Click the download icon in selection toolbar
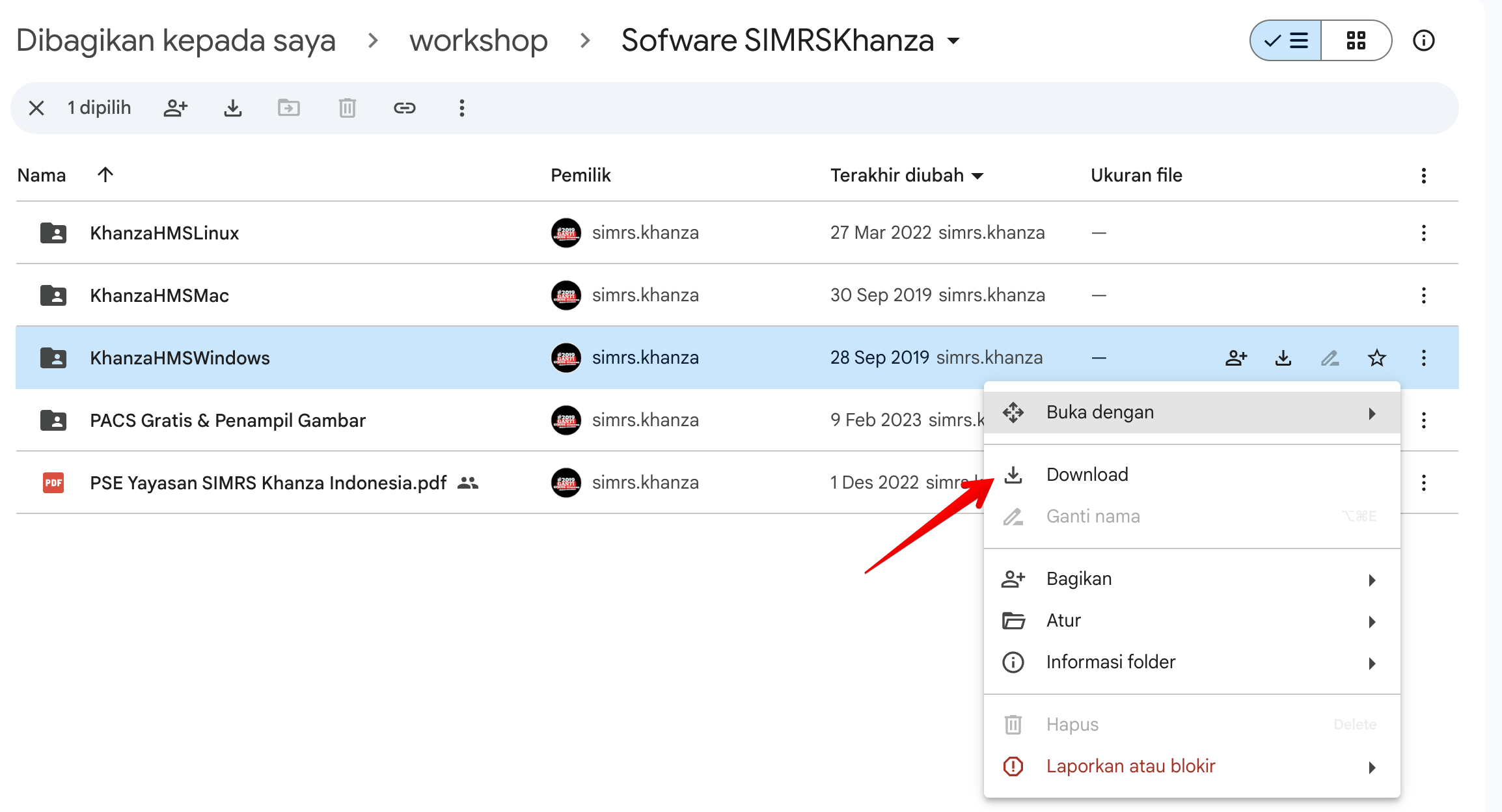 click(x=233, y=108)
